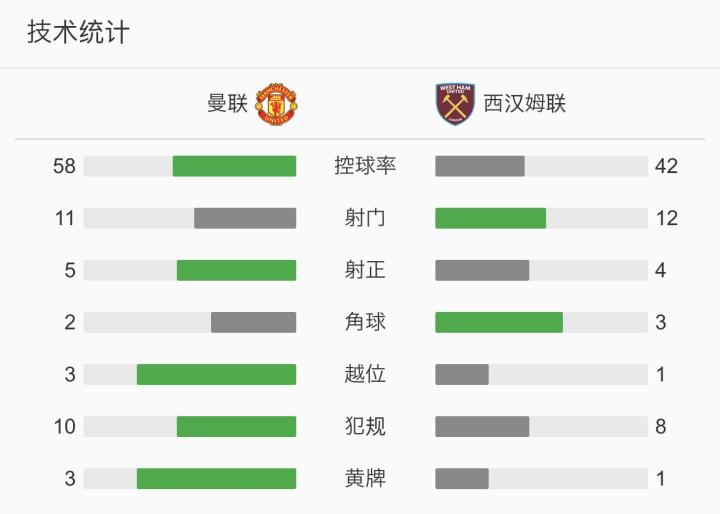Click the 技术统计 section heading
The height and width of the screenshot is (514, 720).
78,33
